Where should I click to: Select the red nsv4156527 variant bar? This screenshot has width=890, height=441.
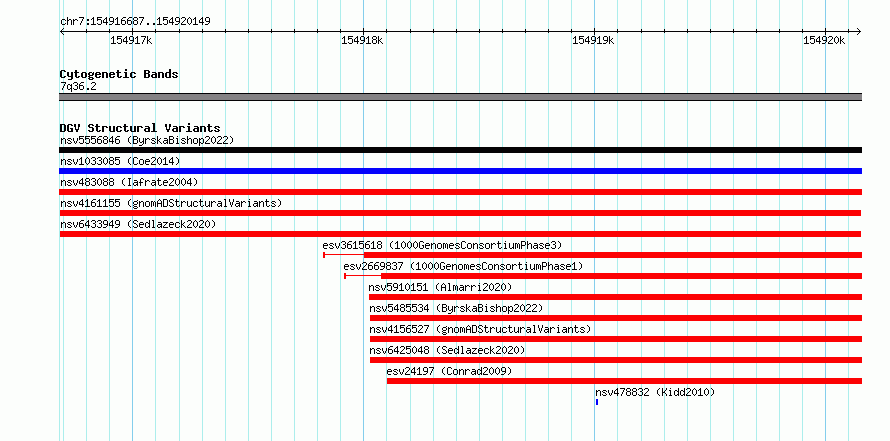click(x=616, y=339)
